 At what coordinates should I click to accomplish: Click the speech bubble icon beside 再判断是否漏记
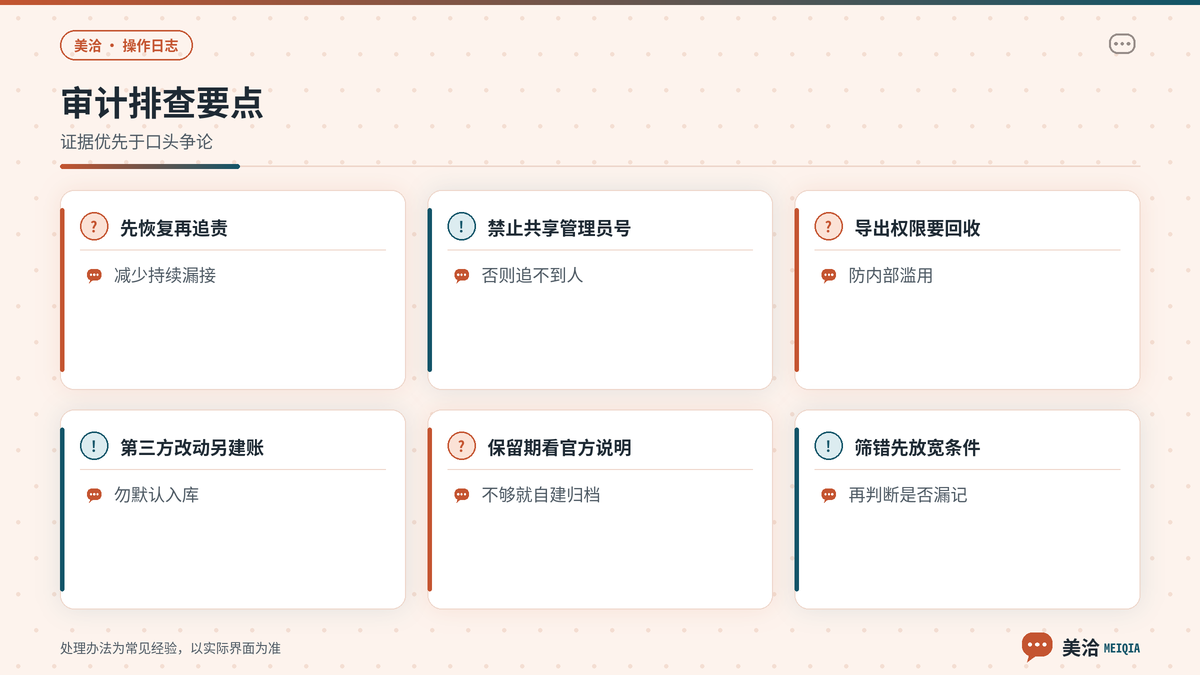pyautogui.click(x=828, y=495)
